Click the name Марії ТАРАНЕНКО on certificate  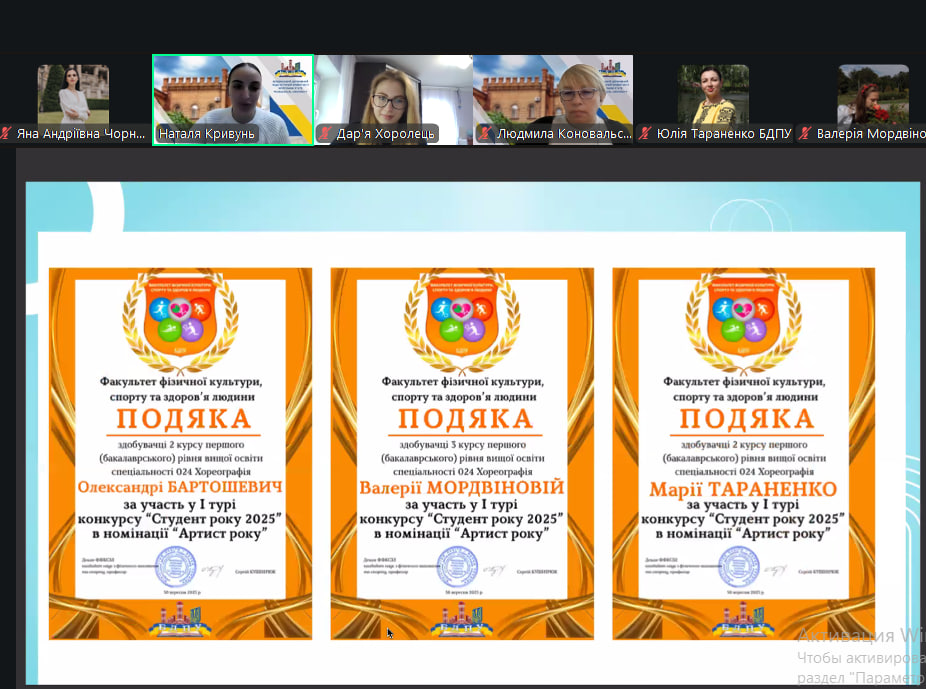pyautogui.click(x=744, y=489)
